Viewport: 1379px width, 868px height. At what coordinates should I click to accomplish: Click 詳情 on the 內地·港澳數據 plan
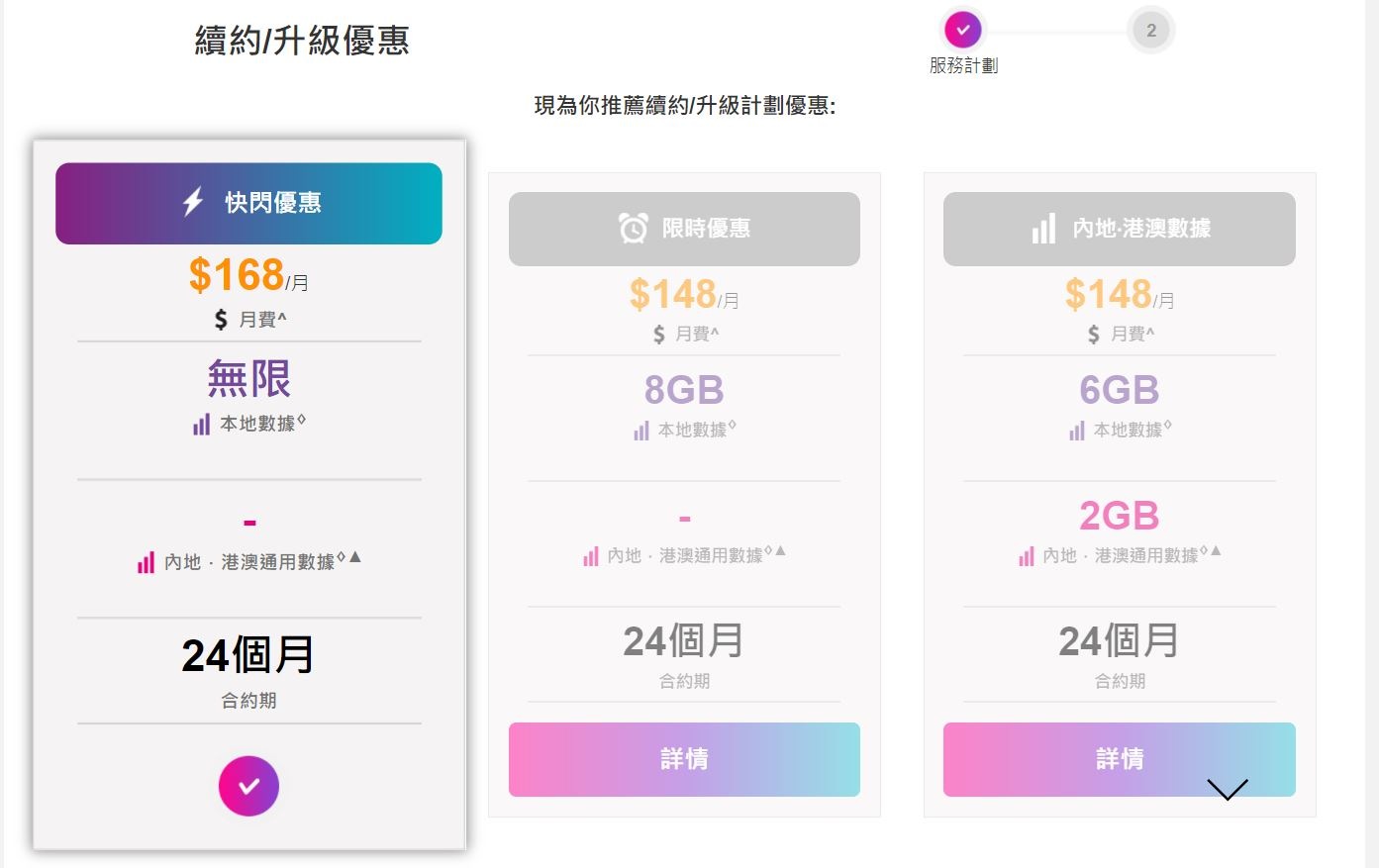(x=1120, y=759)
